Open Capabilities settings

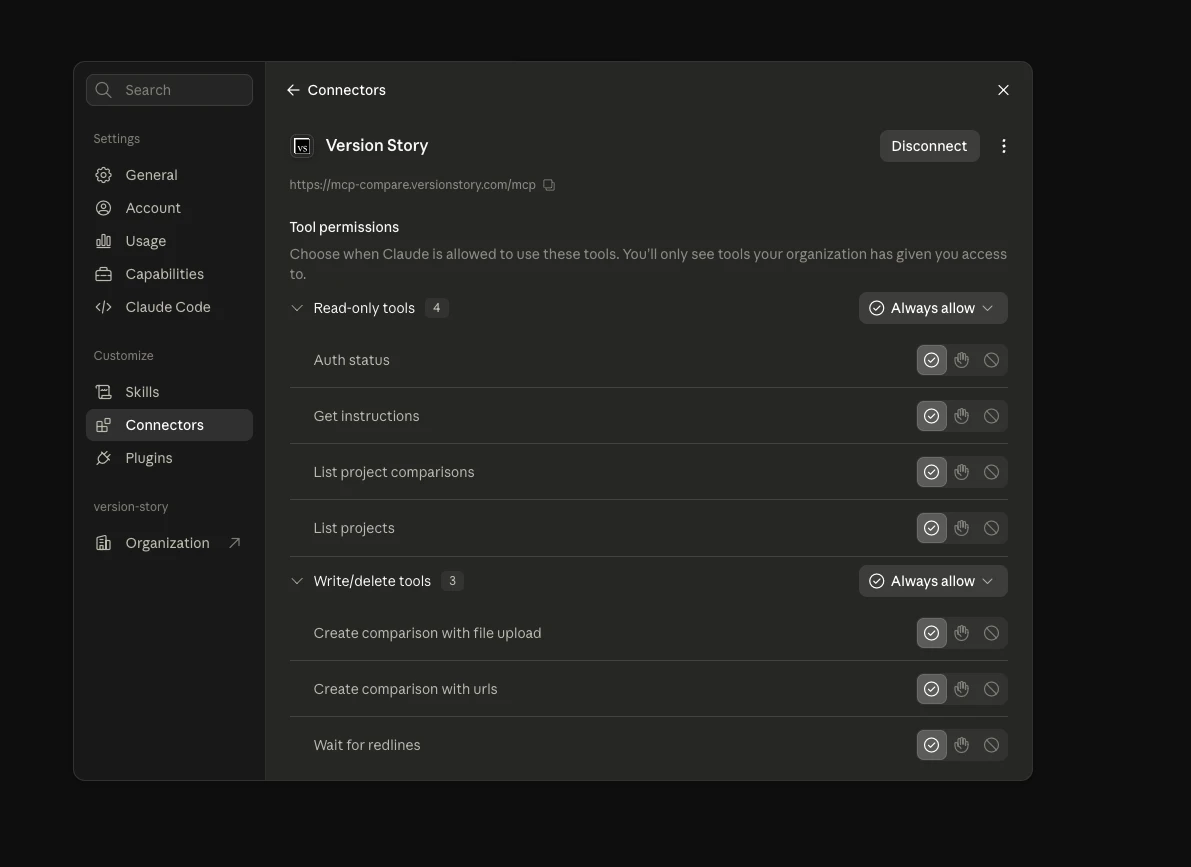point(169,274)
